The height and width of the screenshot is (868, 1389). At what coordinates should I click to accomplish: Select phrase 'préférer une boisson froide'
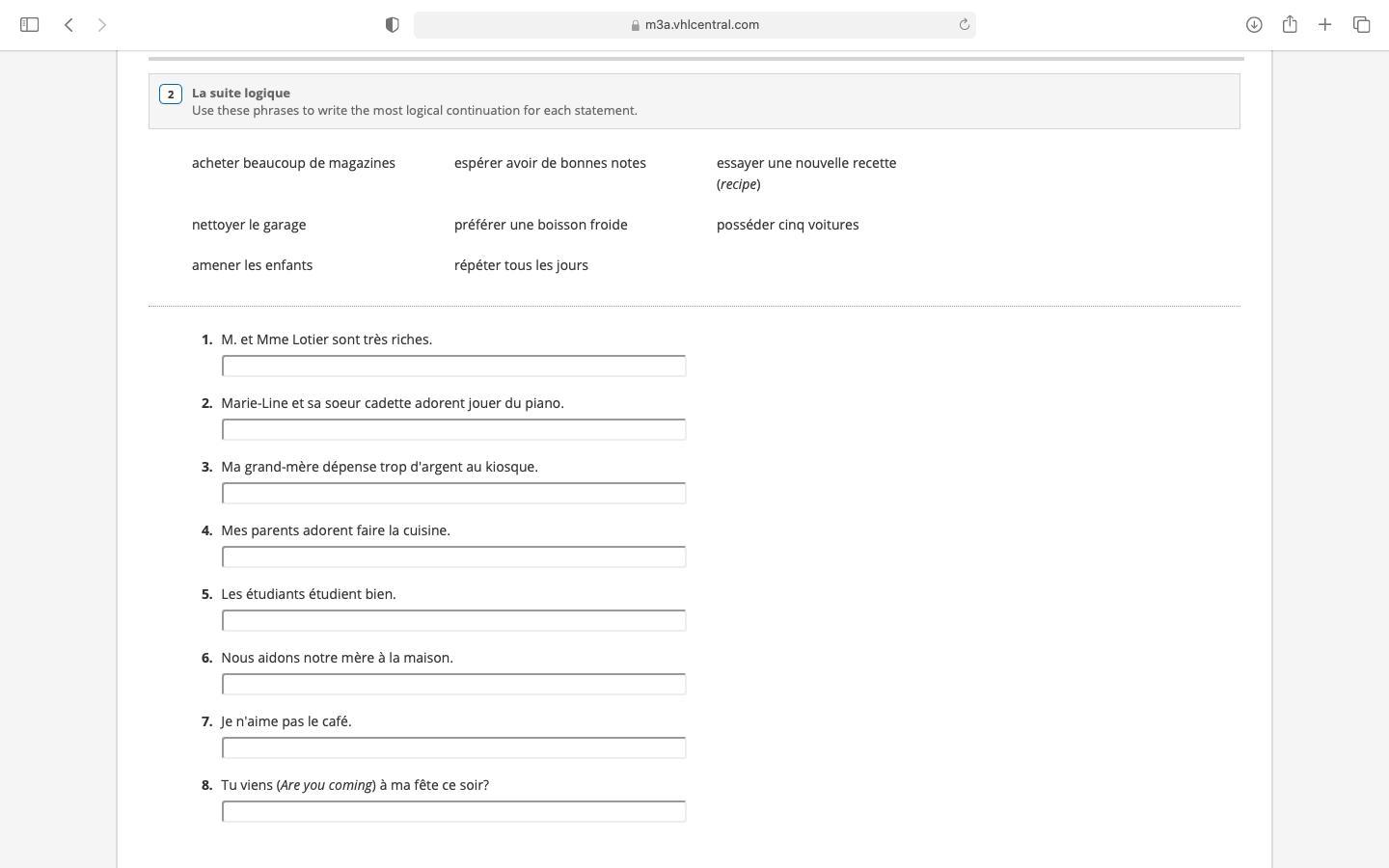point(540,225)
